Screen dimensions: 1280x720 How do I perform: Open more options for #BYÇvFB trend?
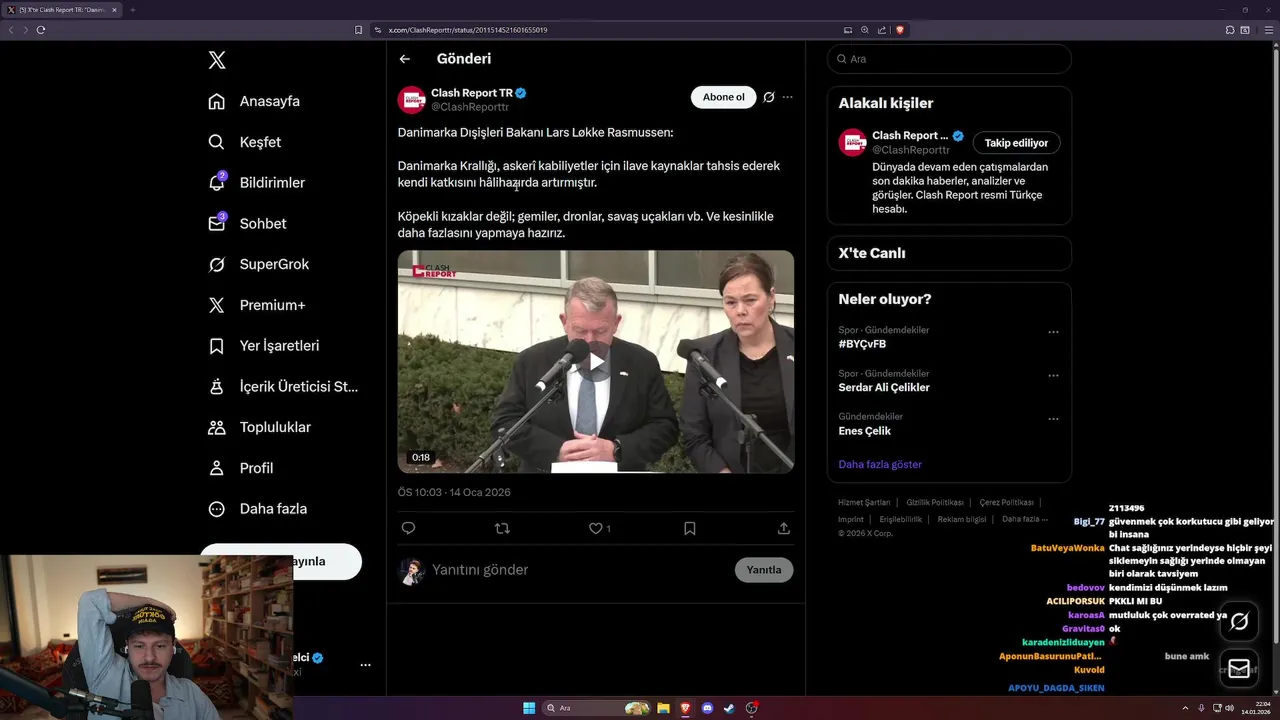[1053, 332]
